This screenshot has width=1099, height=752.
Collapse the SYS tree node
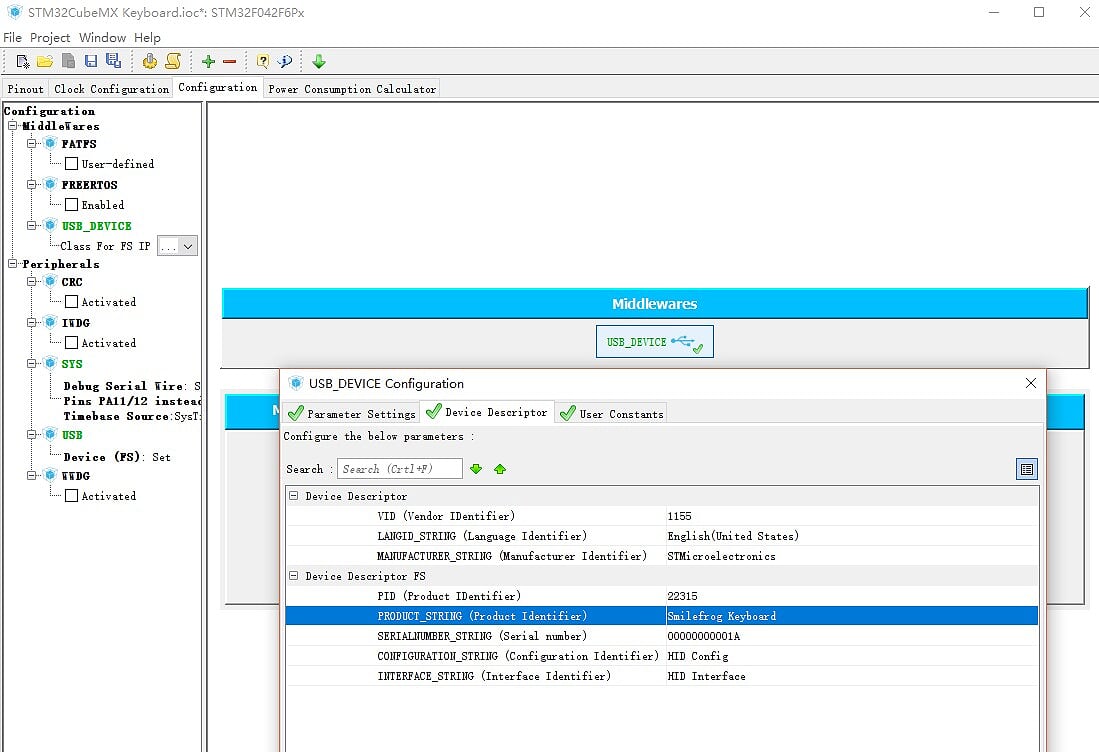(x=32, y=364)
